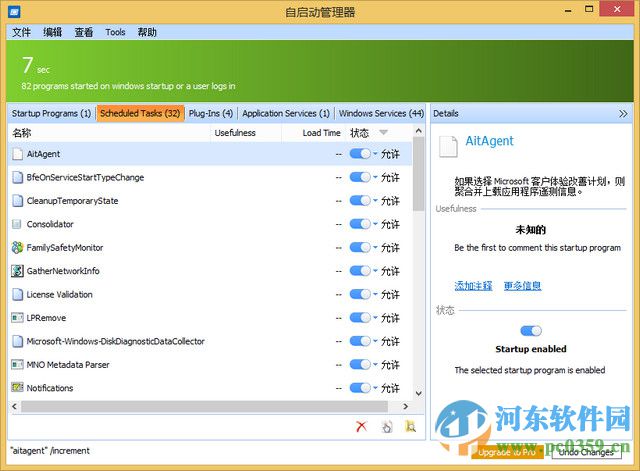Click the Notifications row icon
The height and width of the screenshot is (471, 640).
[17, 387]
